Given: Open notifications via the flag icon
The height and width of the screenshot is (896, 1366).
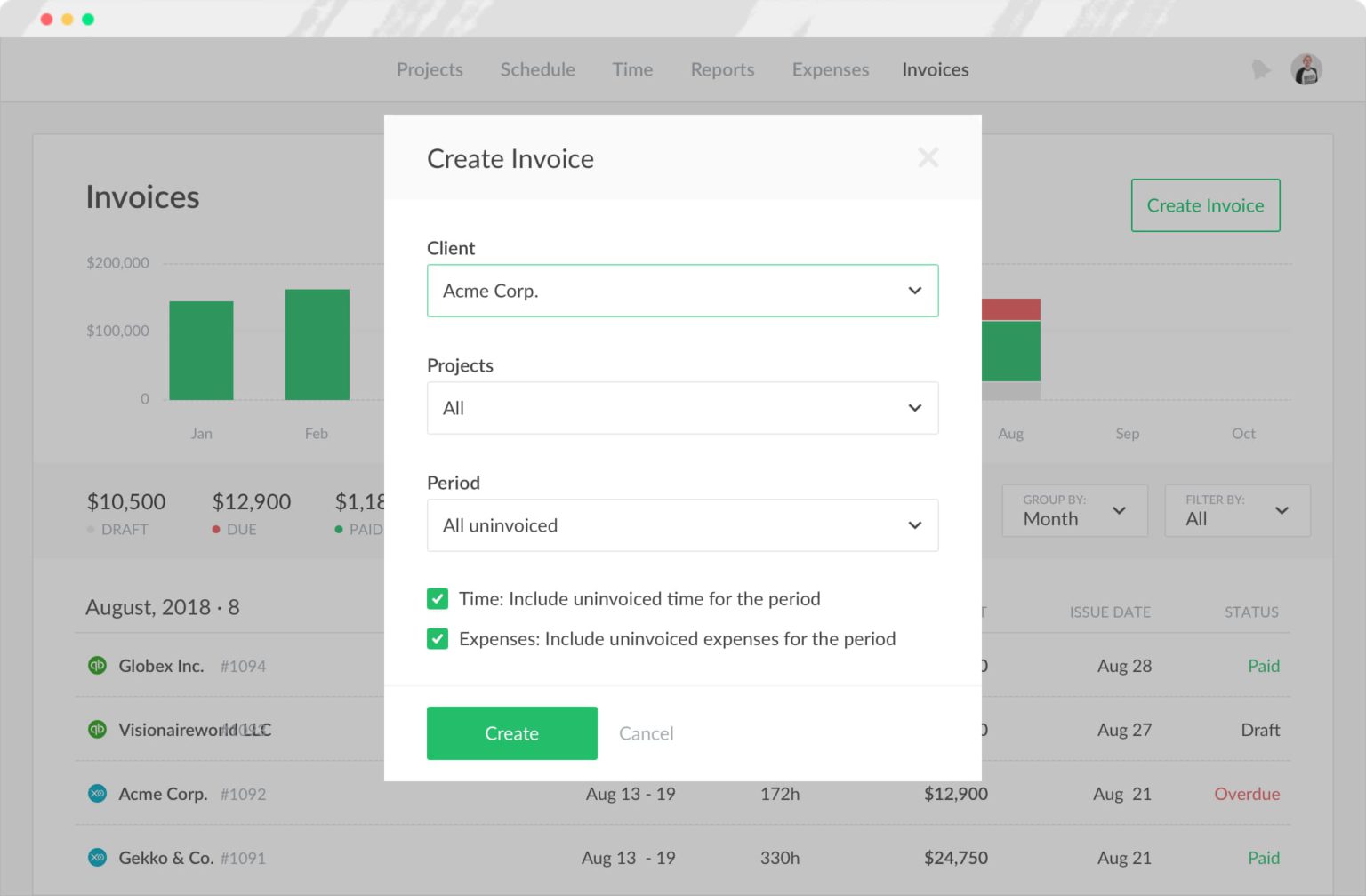Looking at the screenshot, I should pyautogui.click(x=1262, y=69).
